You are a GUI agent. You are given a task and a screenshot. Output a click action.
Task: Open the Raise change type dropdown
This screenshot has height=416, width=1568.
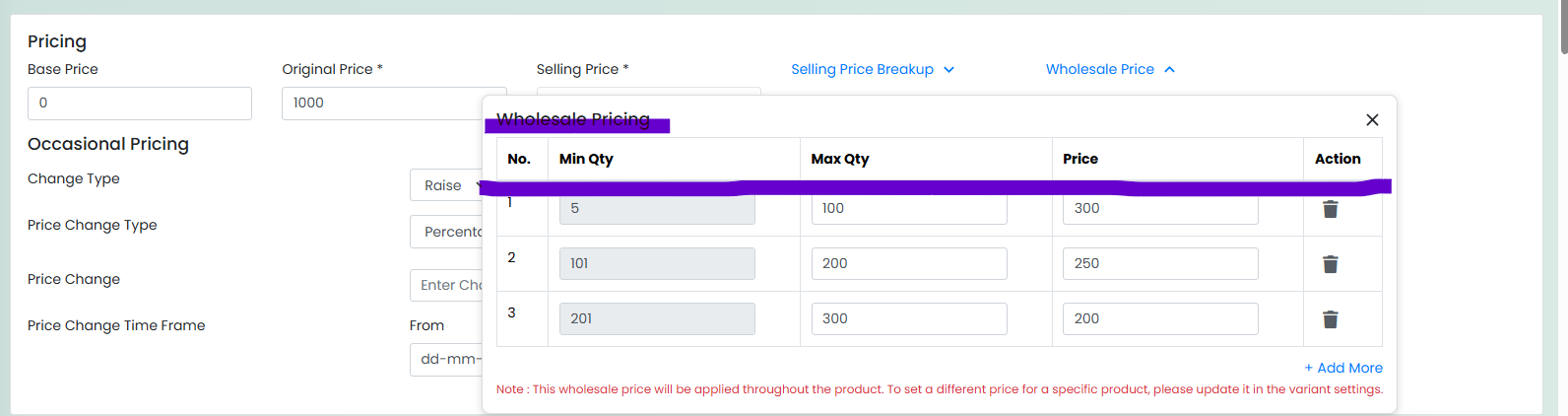coord(446,185)
